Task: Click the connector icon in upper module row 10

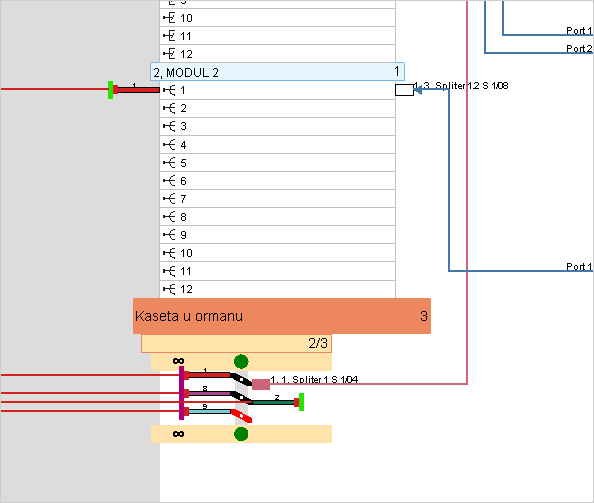Action: pyautogui.click(x=169, y=18)
